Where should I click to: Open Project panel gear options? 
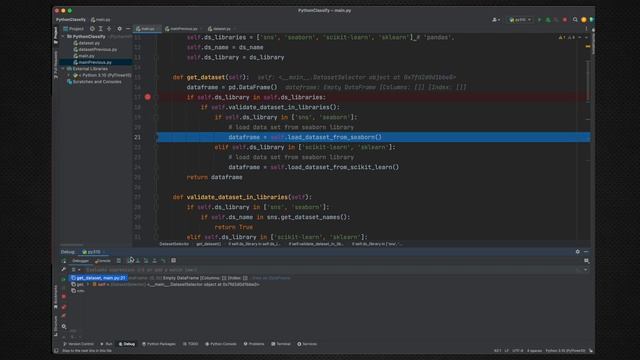click(120, 29)
